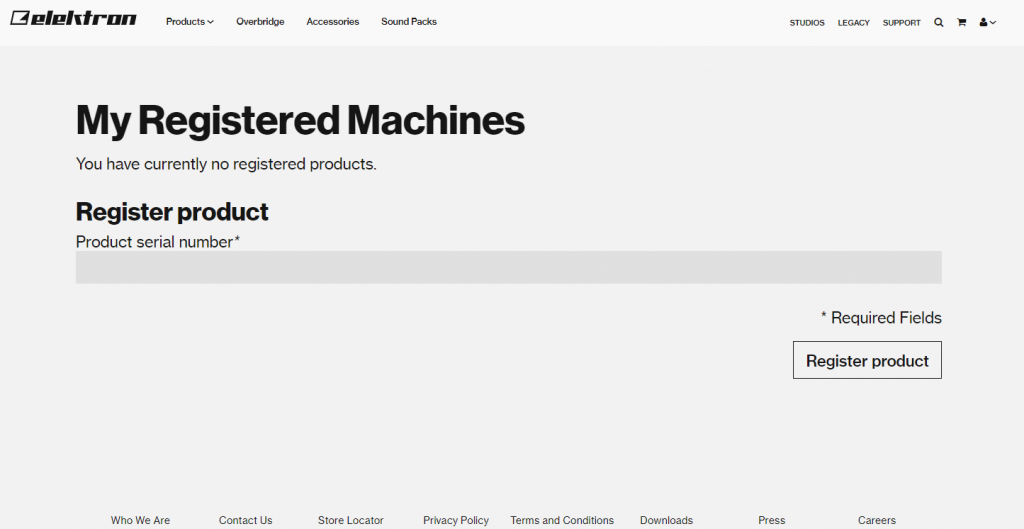Focus the Product serial number field
1024x529 pixels.
click(x=509, y=267)
